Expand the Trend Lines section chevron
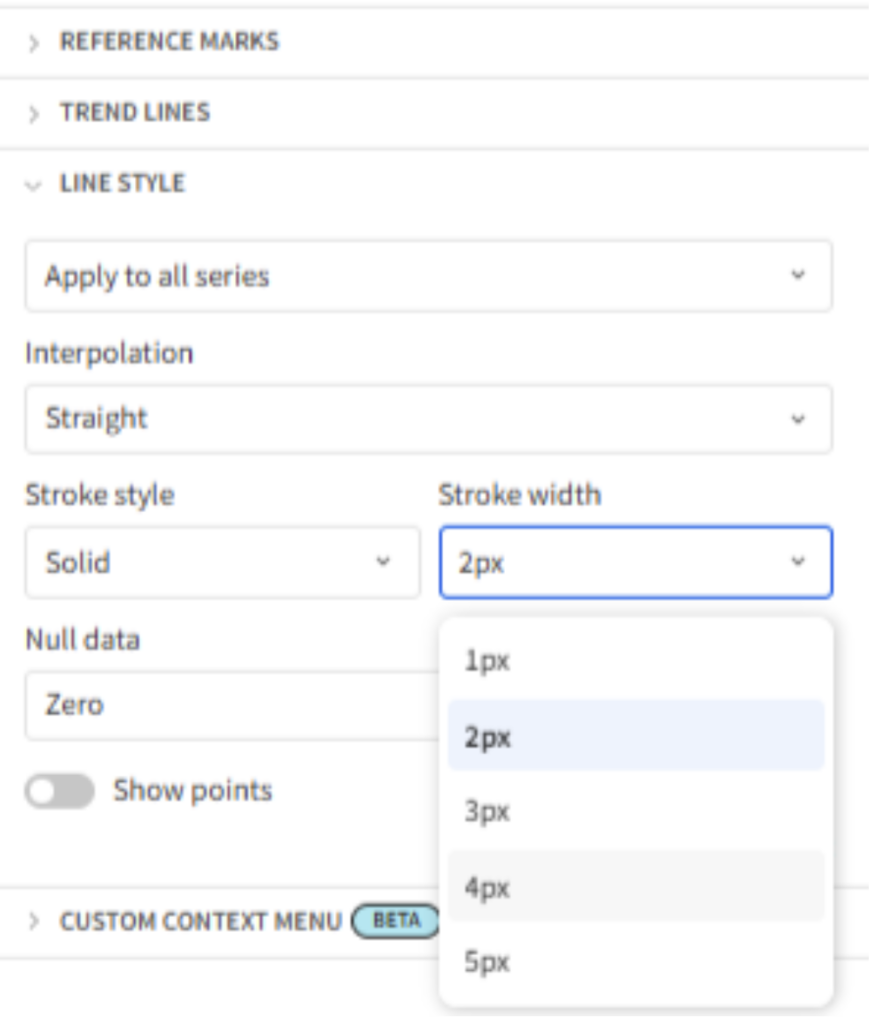874x1024 pixels. pyautogui.click(x=33, y=114)
